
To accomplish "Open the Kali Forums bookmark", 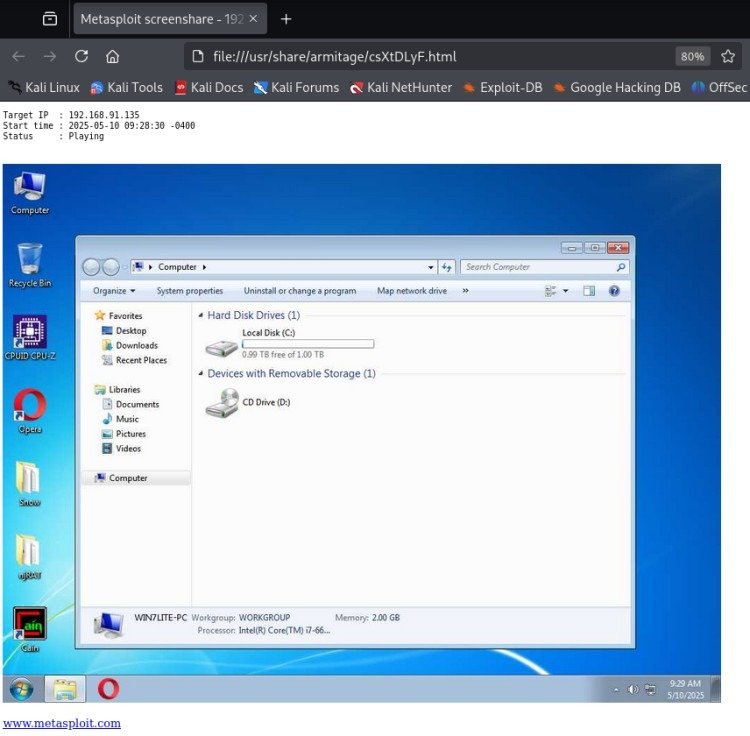I will [x=296, y=88].
